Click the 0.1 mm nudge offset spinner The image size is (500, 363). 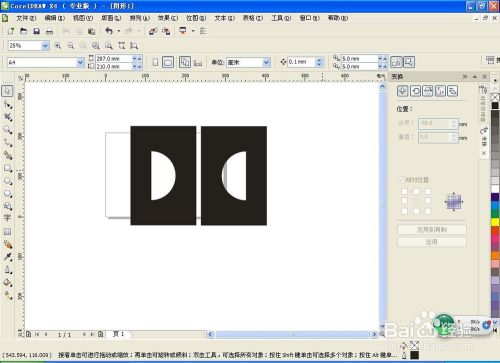[x=319, y=62]
